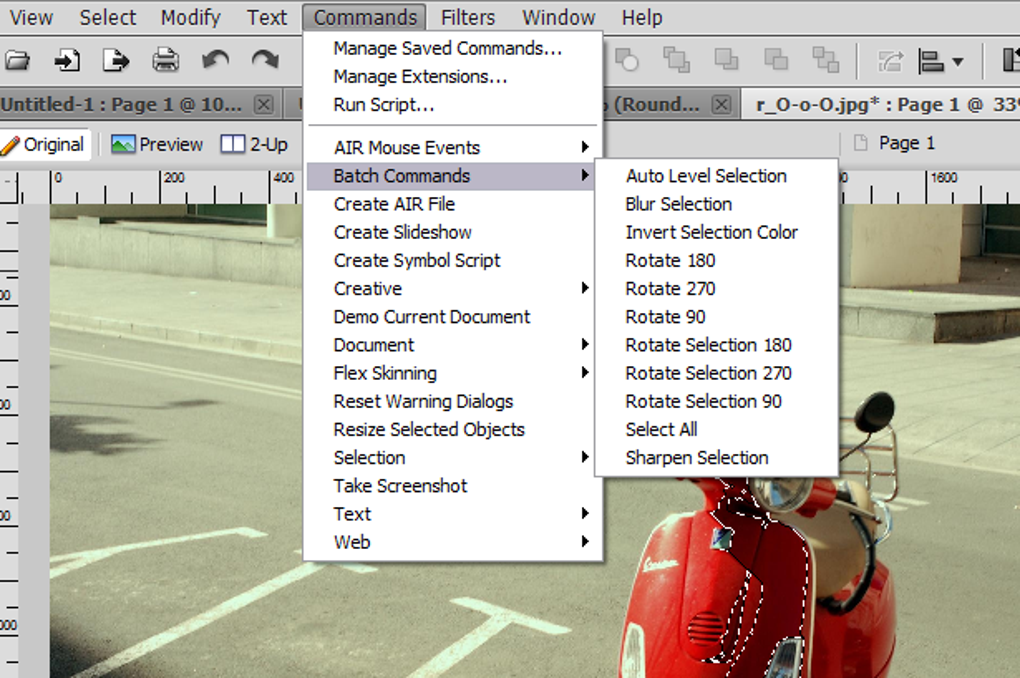The image size is (1020, 678).
Task: Choose Manage Saved Commands...
Action: (x=451, y=49)
